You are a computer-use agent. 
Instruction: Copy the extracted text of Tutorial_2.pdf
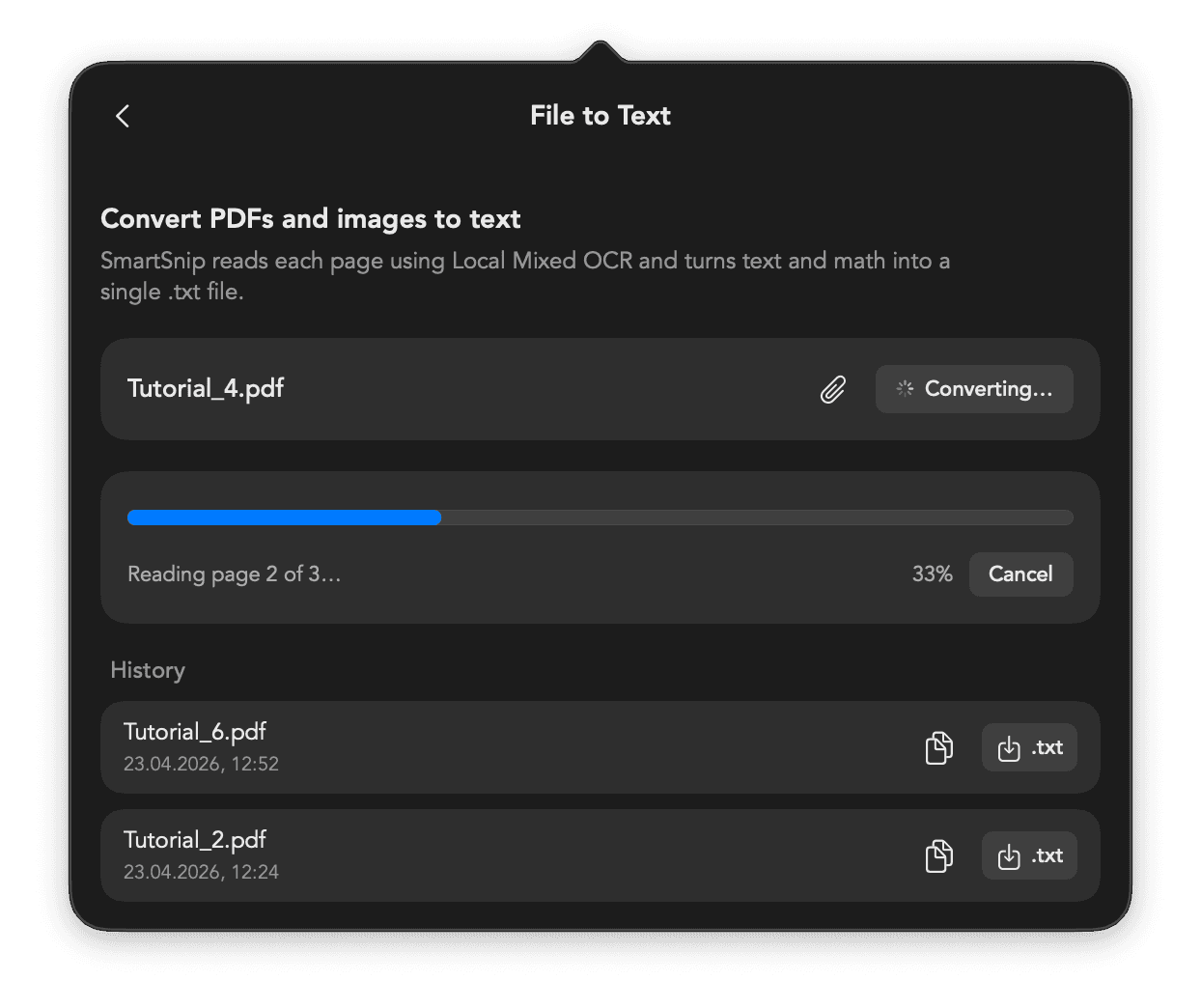coord(938,855)
